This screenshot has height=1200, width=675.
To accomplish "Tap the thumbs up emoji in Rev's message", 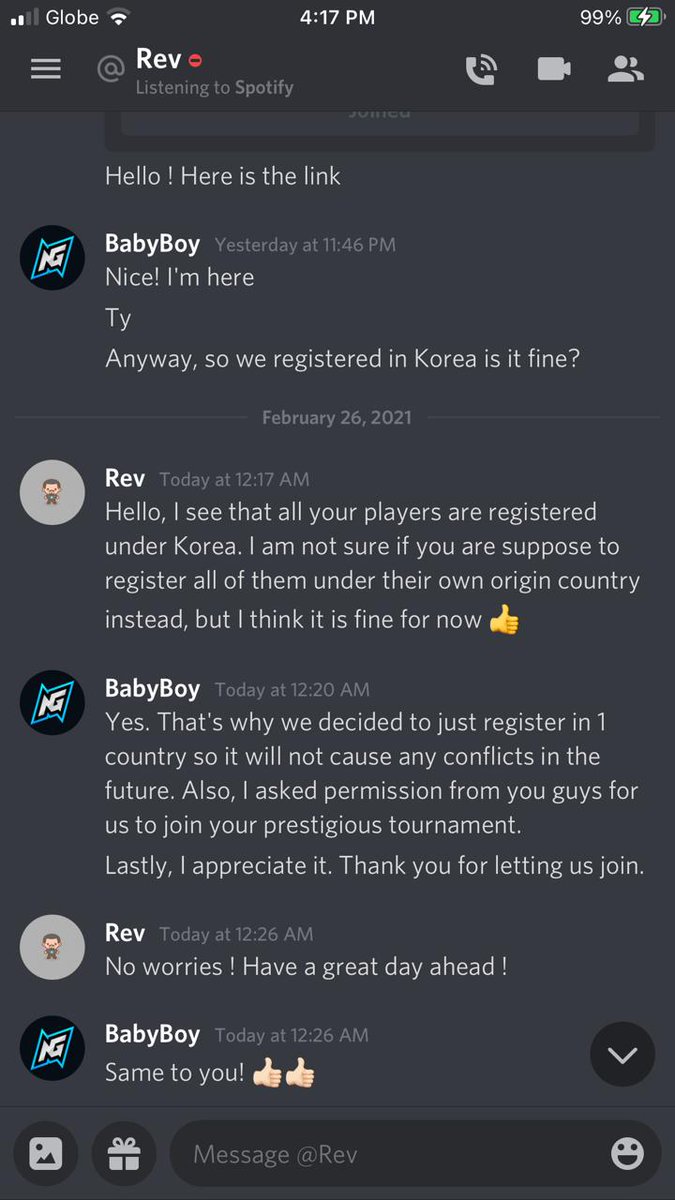I will 504,620.
